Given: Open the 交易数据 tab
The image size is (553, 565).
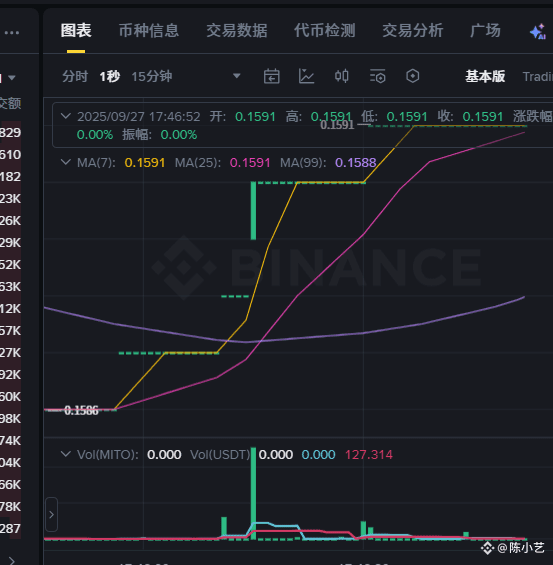Looking at the screenshot, I should coord(237,31).
